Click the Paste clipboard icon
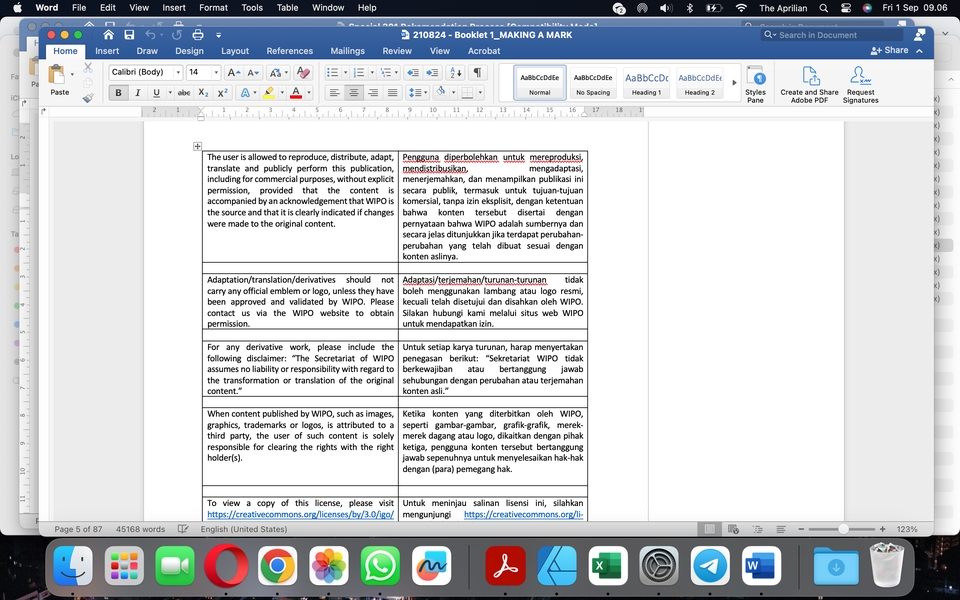Viewport: 960px width, 600px height. click(59, 76)
